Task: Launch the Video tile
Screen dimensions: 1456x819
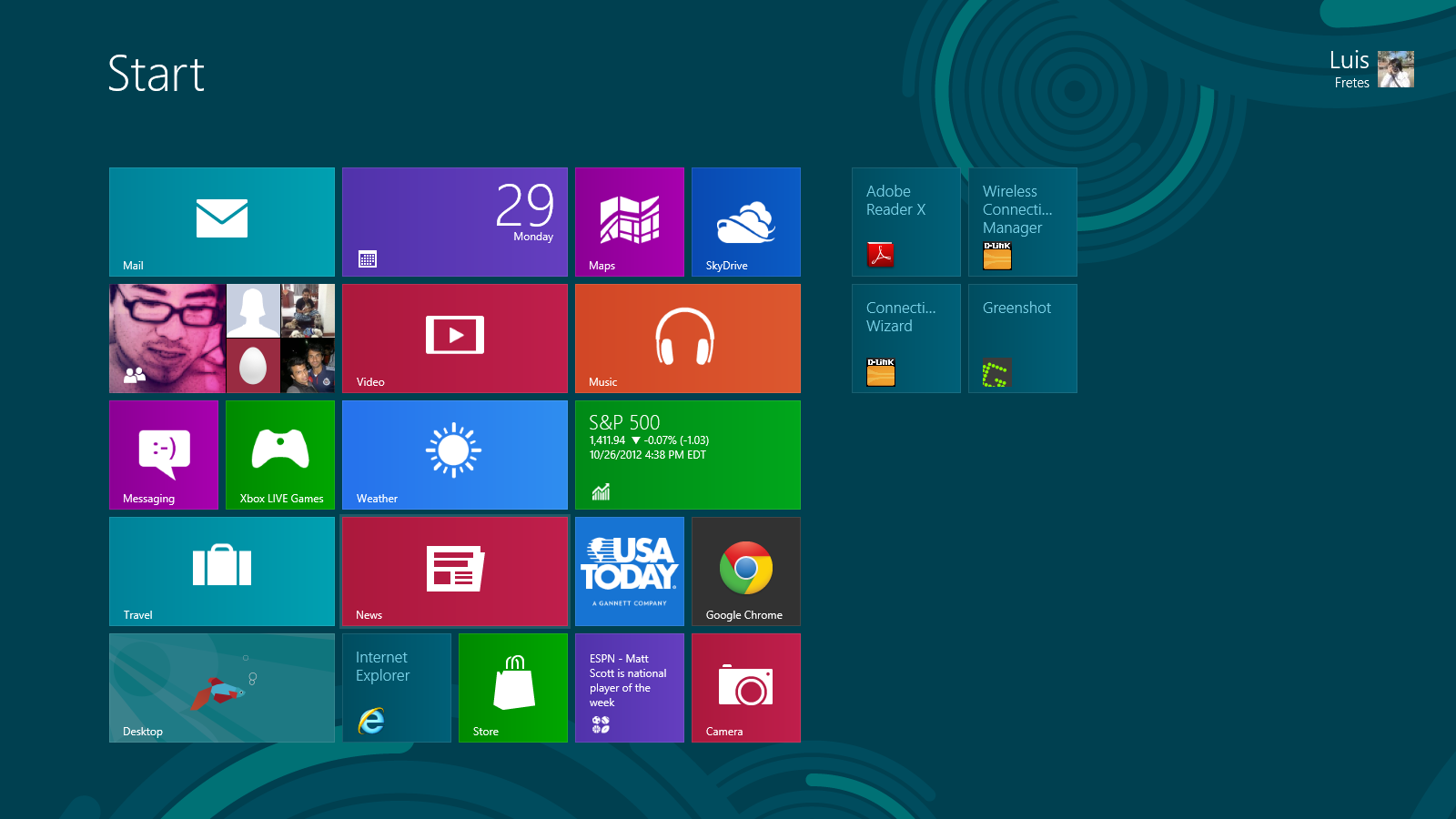Action: pos(455,339)
